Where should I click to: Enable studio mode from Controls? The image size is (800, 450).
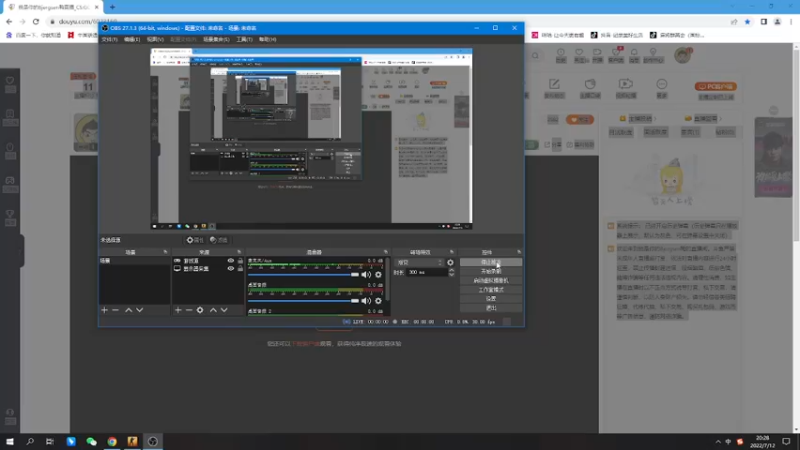coord(491,290)
